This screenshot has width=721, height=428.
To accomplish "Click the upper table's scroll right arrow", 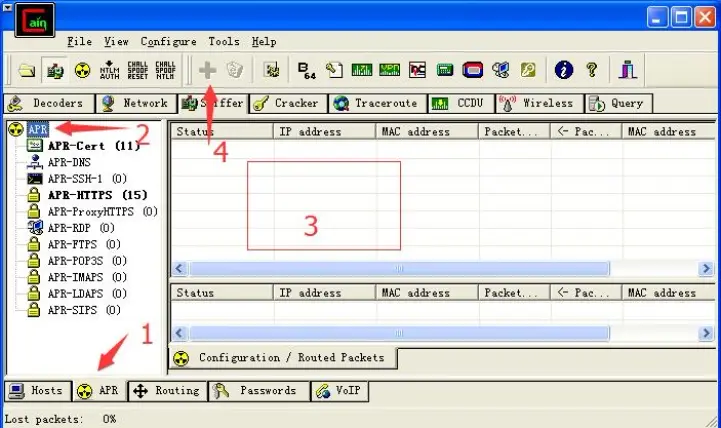I will click(706, 268).
